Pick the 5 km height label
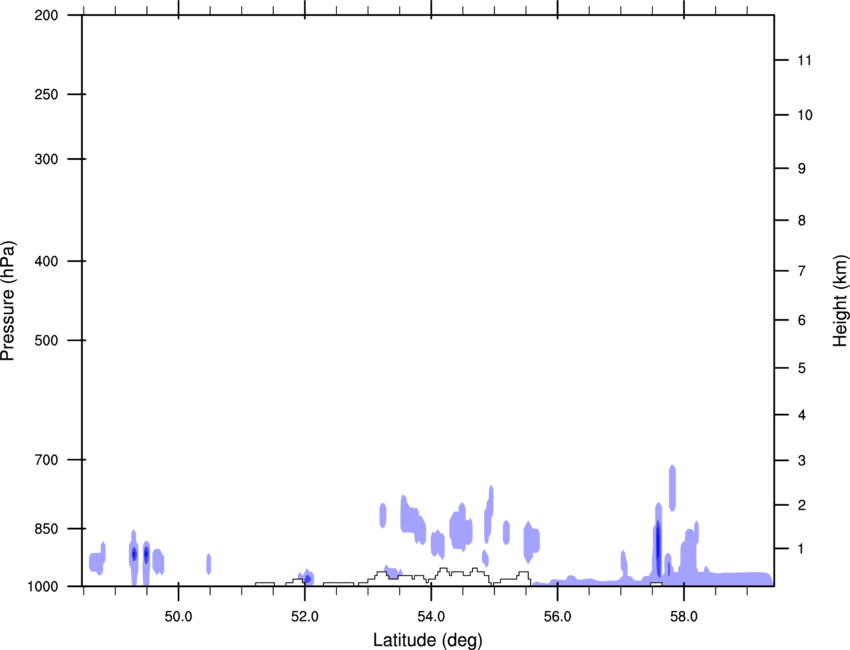 pyautogui.click(x=801, y=368)
